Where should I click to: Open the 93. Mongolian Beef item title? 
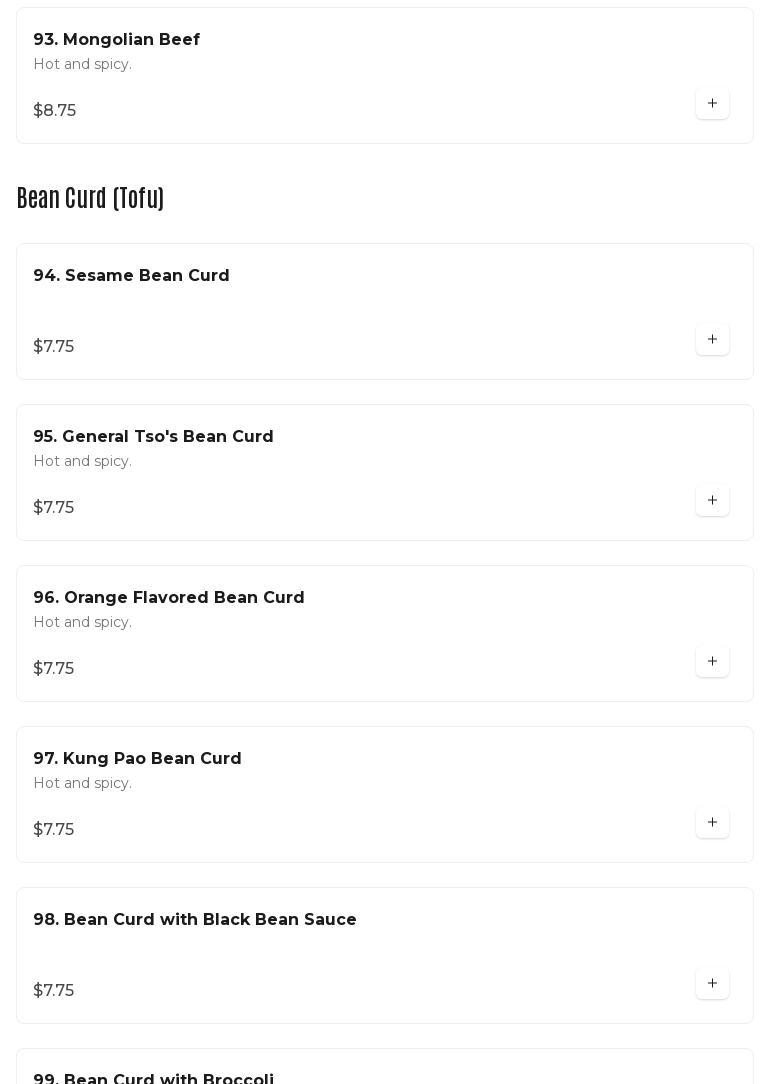[x=116, y=40]
